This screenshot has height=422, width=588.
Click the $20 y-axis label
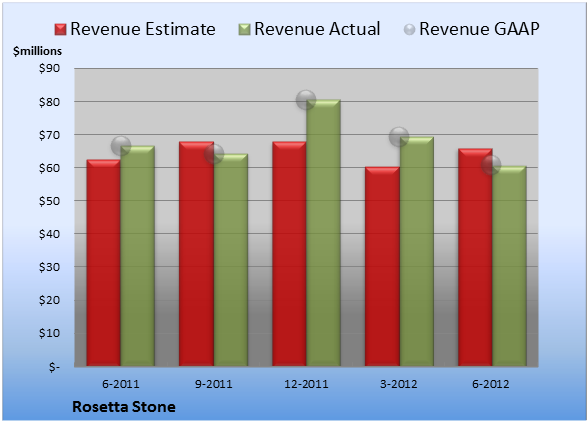tap(49, 300)
